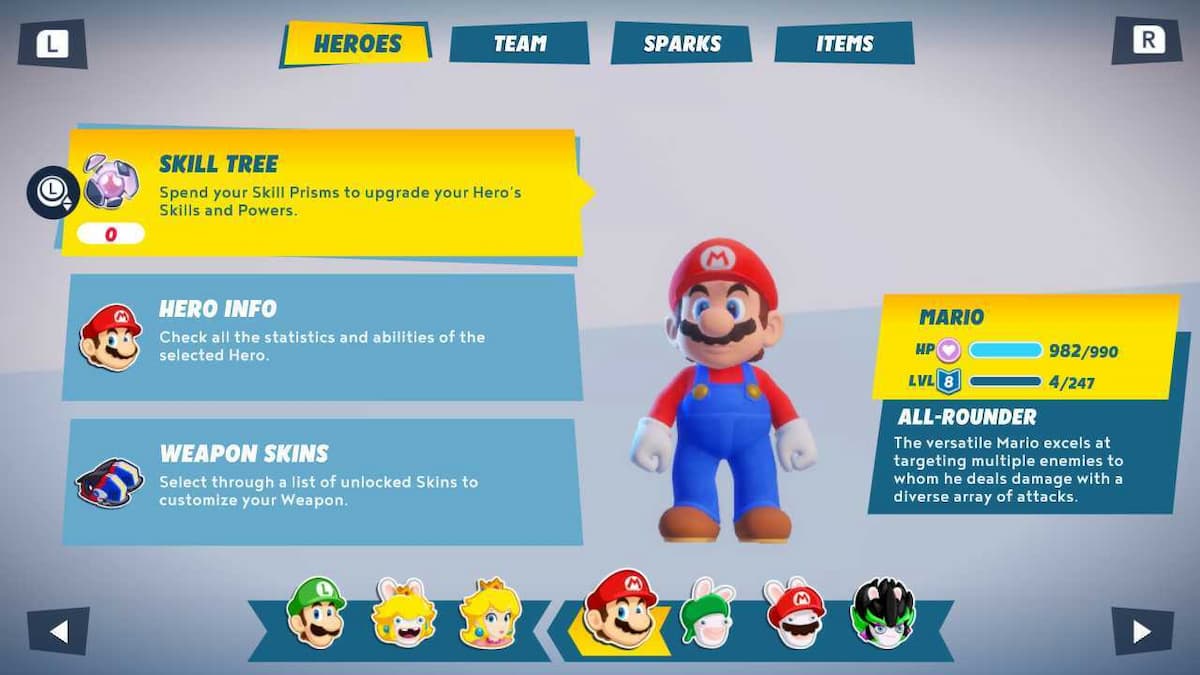The width and height of the screenshot is (1200, 675).
Task: Select Rabbid Luigi's portrait
Action: 706,614
